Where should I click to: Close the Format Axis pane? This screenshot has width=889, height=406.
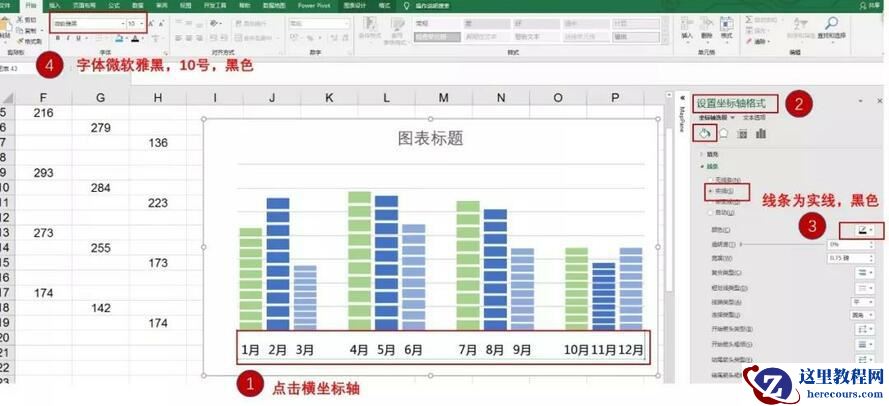tap(879, 100)
